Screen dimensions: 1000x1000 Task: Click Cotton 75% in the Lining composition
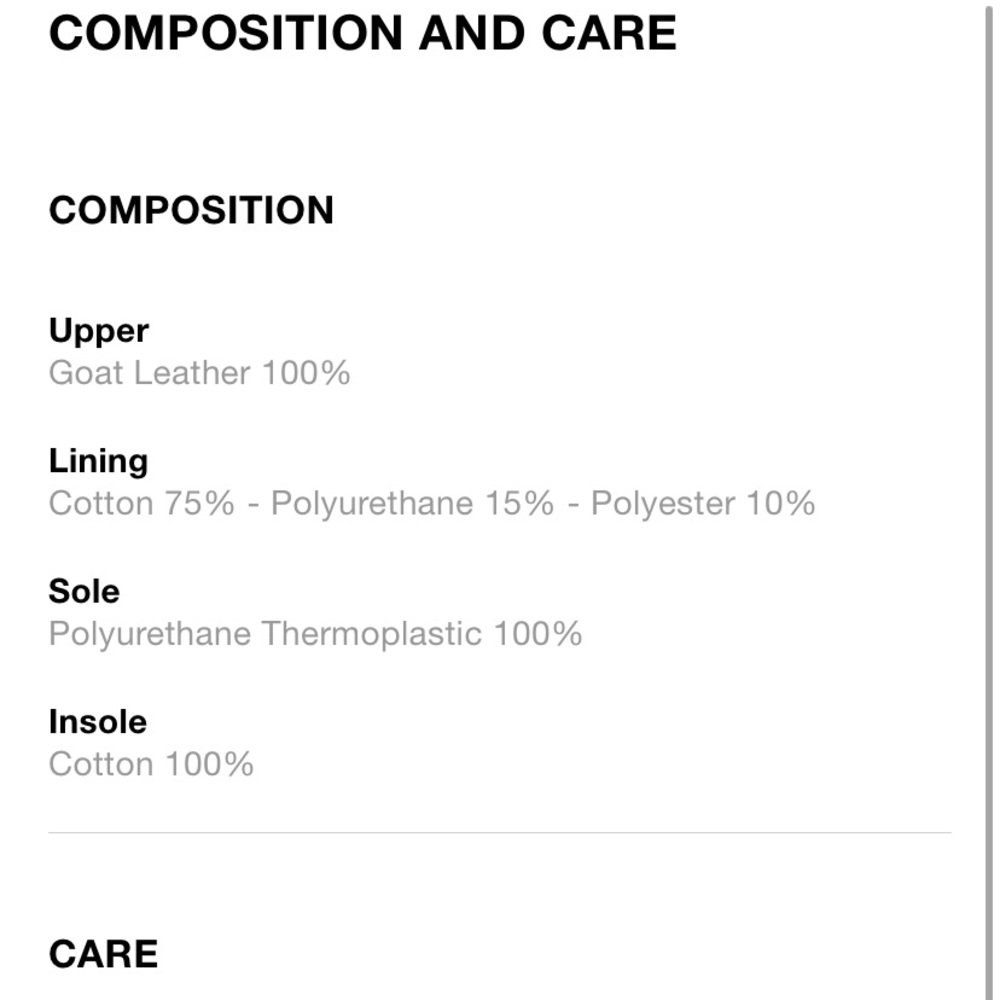141,503
